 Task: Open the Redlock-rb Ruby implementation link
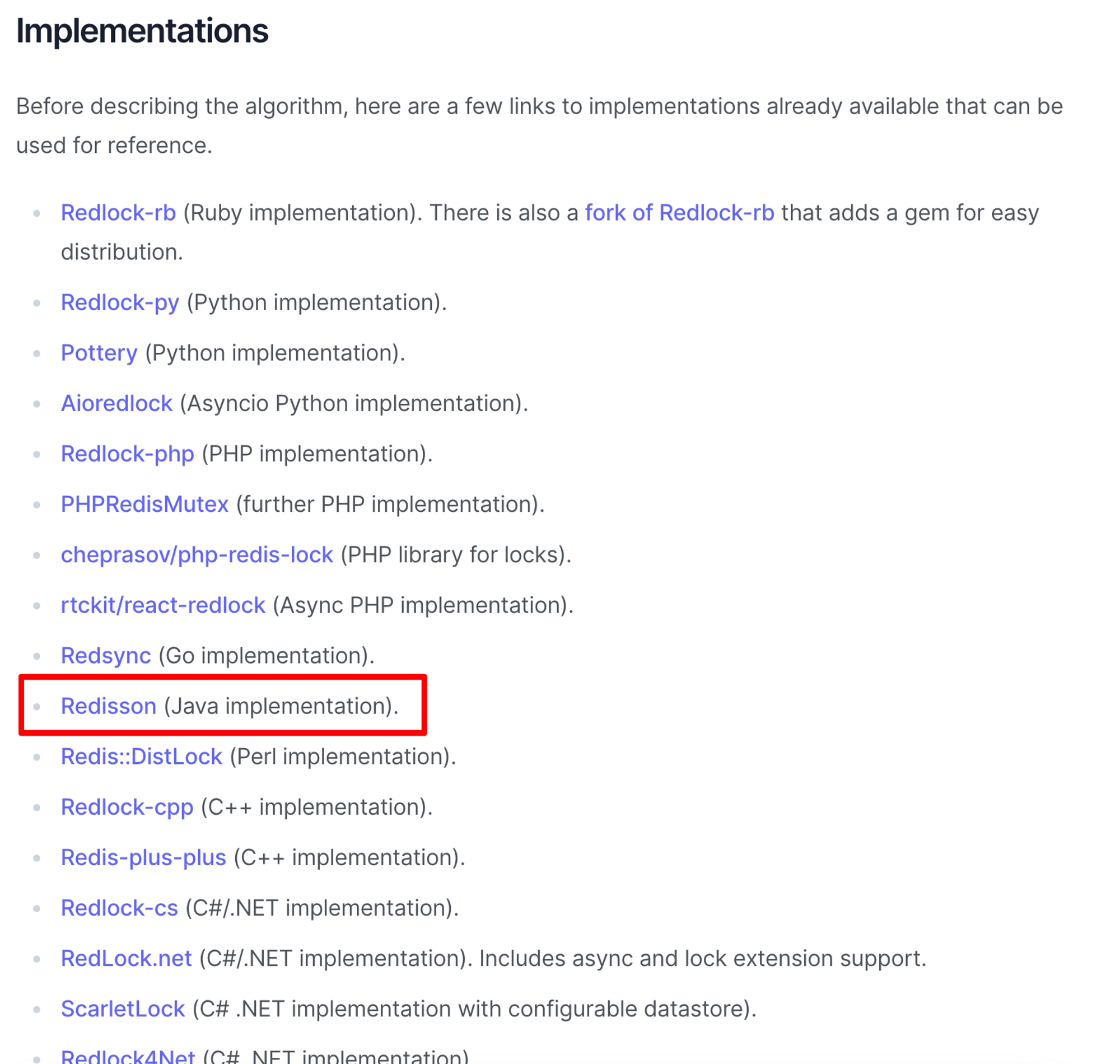coord(118,213)
